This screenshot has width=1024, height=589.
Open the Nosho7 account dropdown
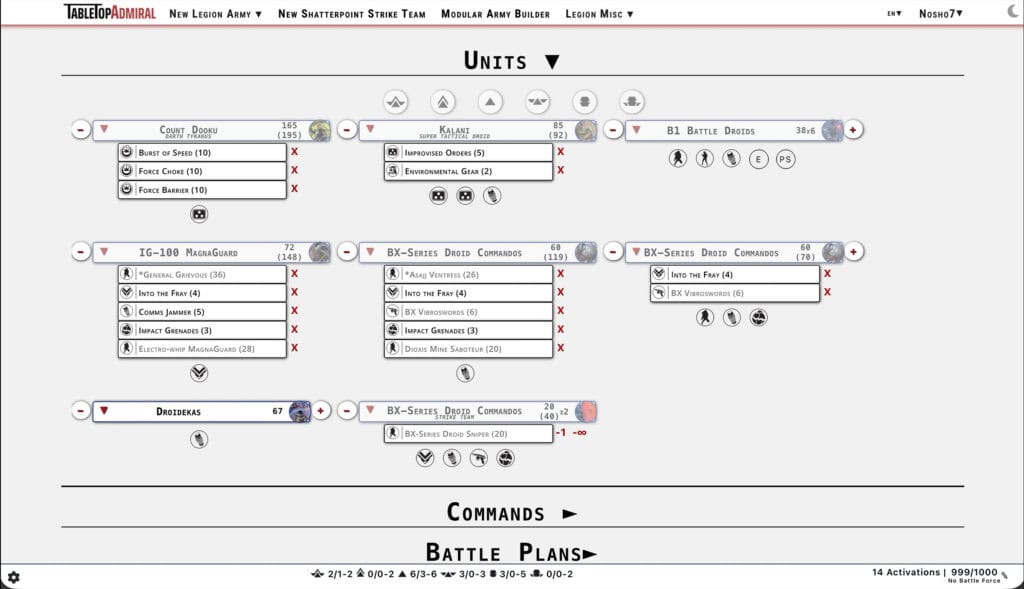(940, 14)
